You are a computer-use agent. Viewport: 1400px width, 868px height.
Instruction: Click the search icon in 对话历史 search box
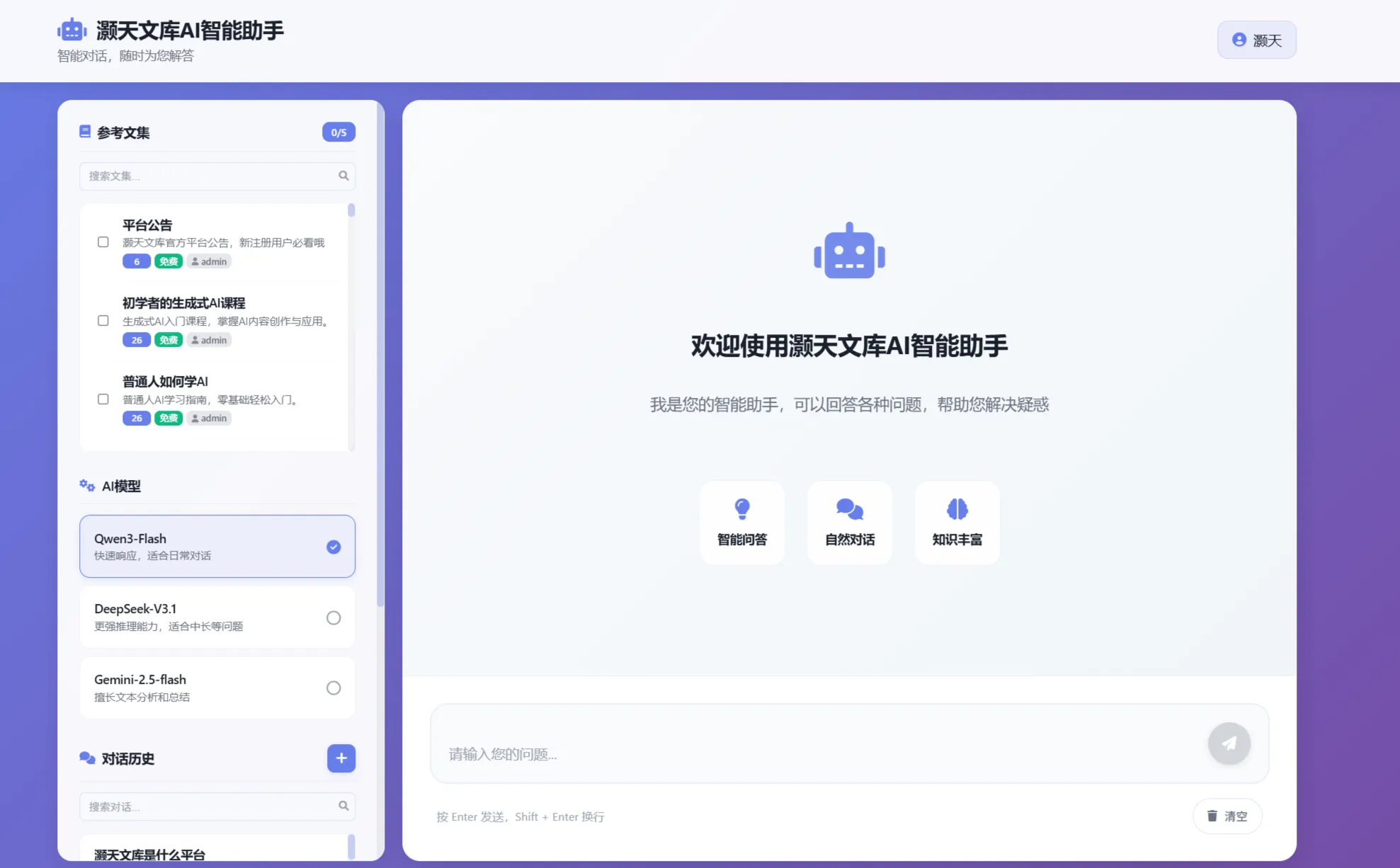[x=345, y=806]
